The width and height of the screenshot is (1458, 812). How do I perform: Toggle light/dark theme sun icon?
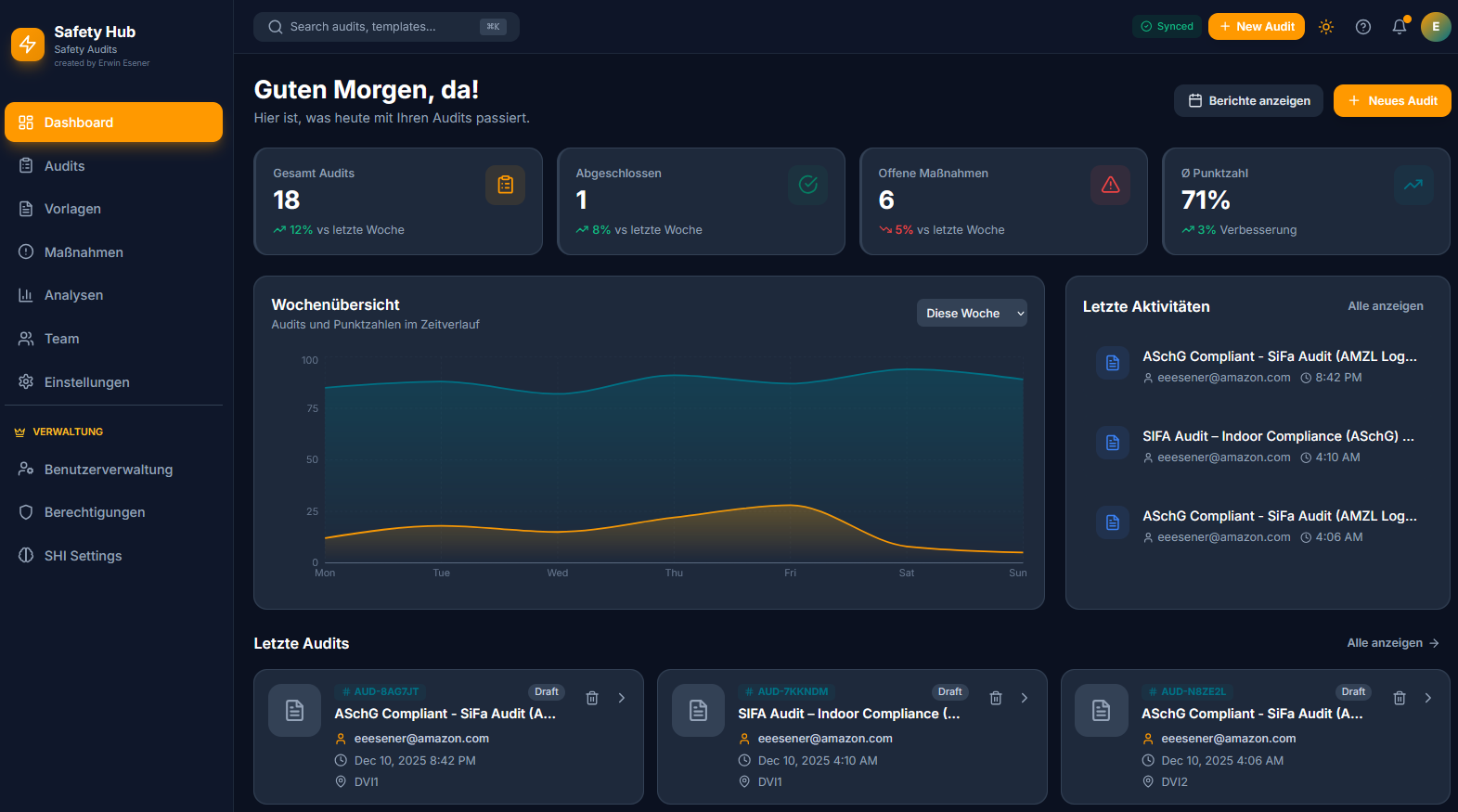tap(1325, 27)
